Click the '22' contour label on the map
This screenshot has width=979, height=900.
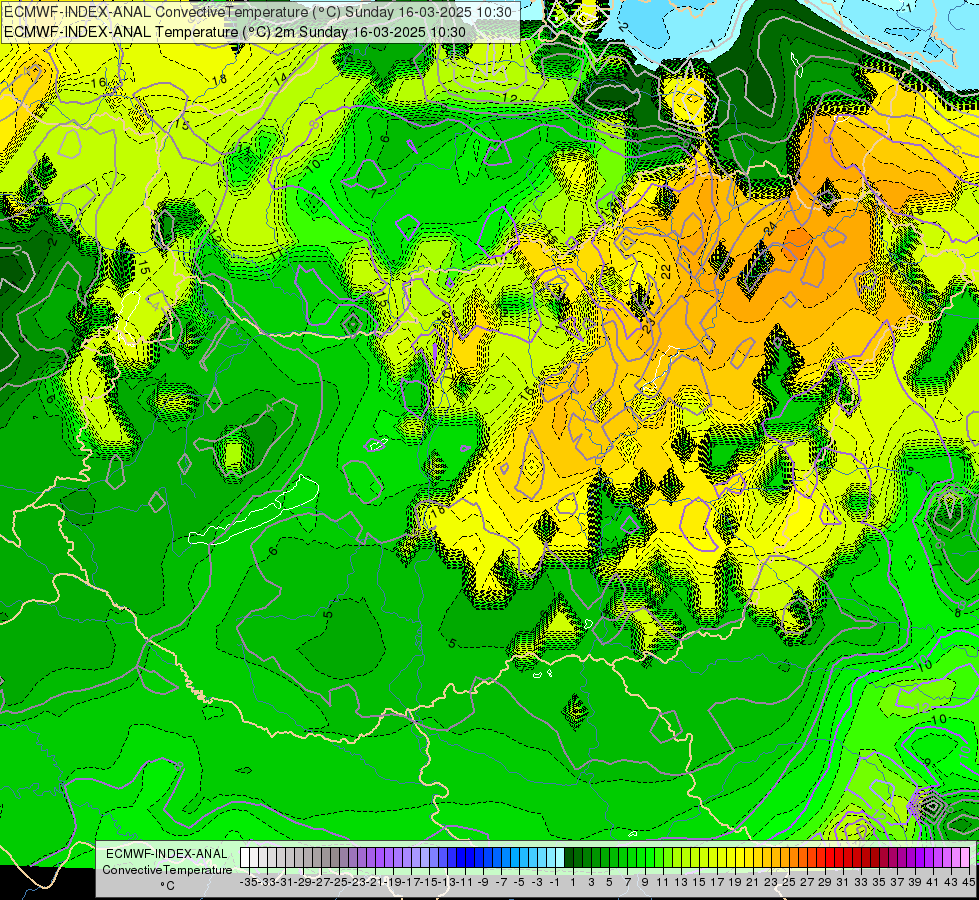[x=666, y=272]
